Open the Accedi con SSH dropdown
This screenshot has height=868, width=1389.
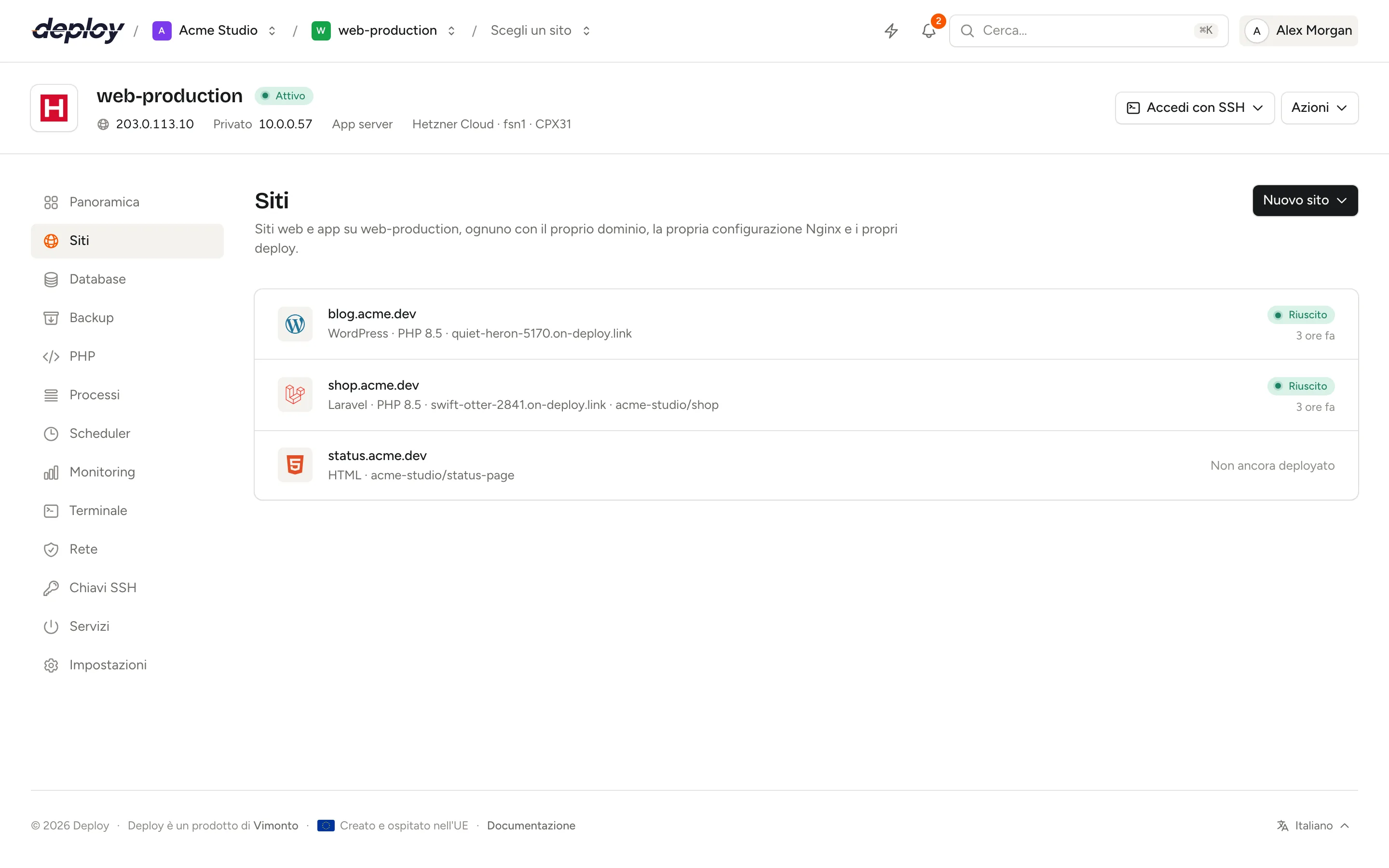click(x=1195, y=108)
